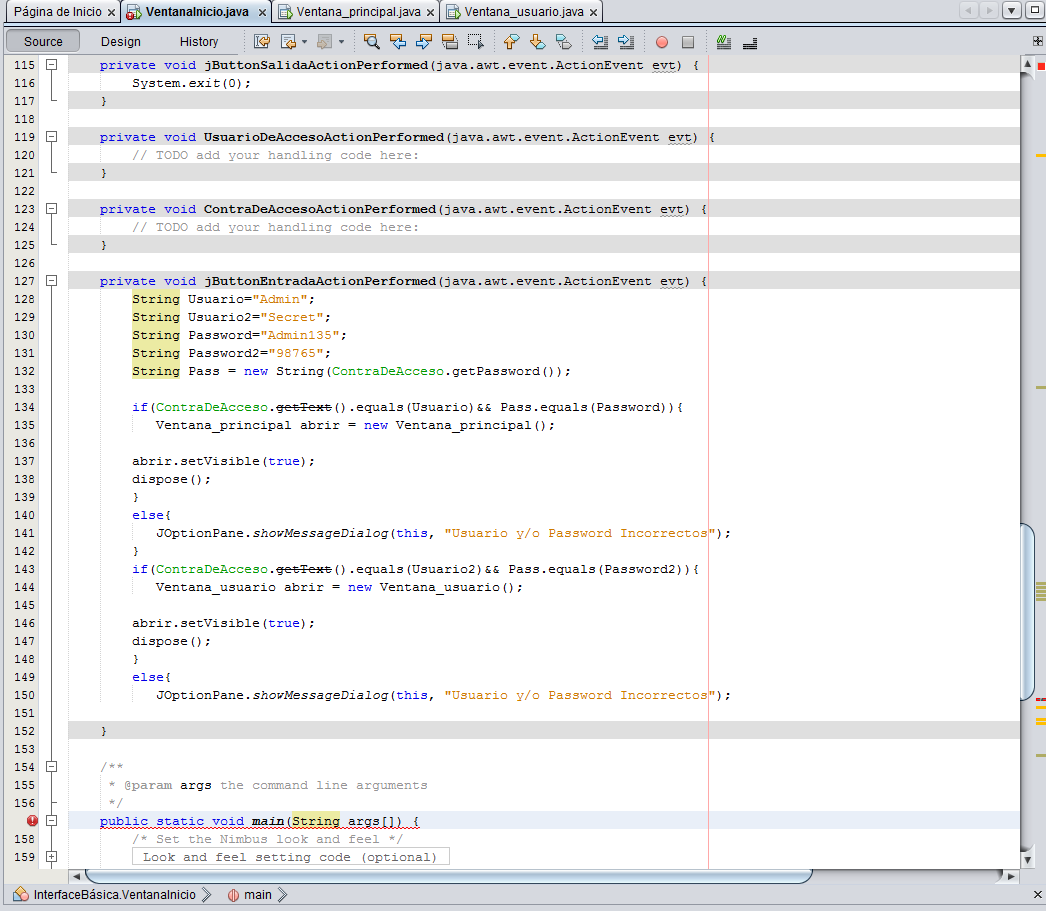The width and height of the screenshot is (1046, 911).
Task: Close the Ventana_principal.java tab
Action: pos(430,12)
